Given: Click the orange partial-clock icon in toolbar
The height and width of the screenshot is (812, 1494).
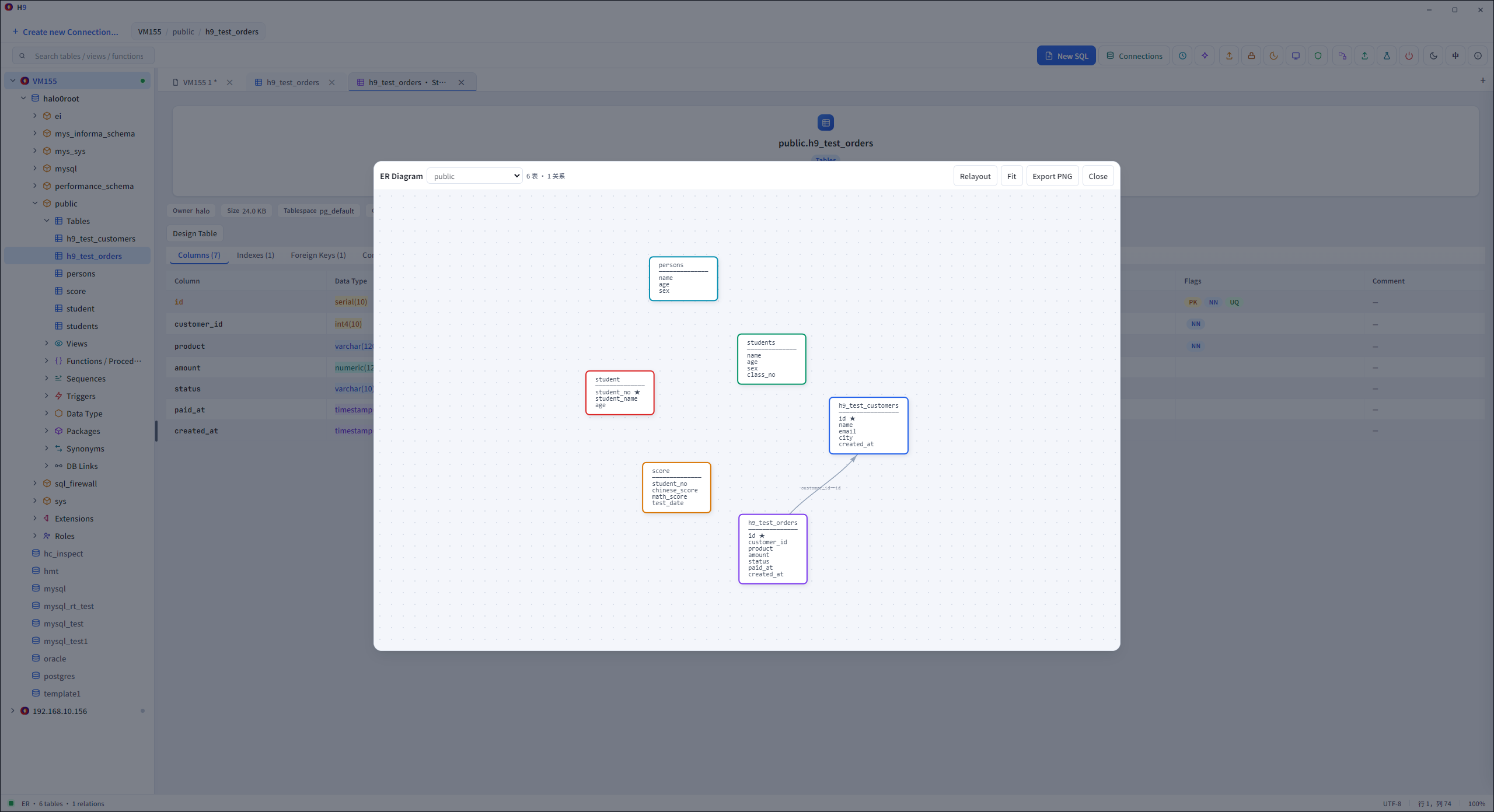Looking at the screenshot, I should tap(1273, 56).
